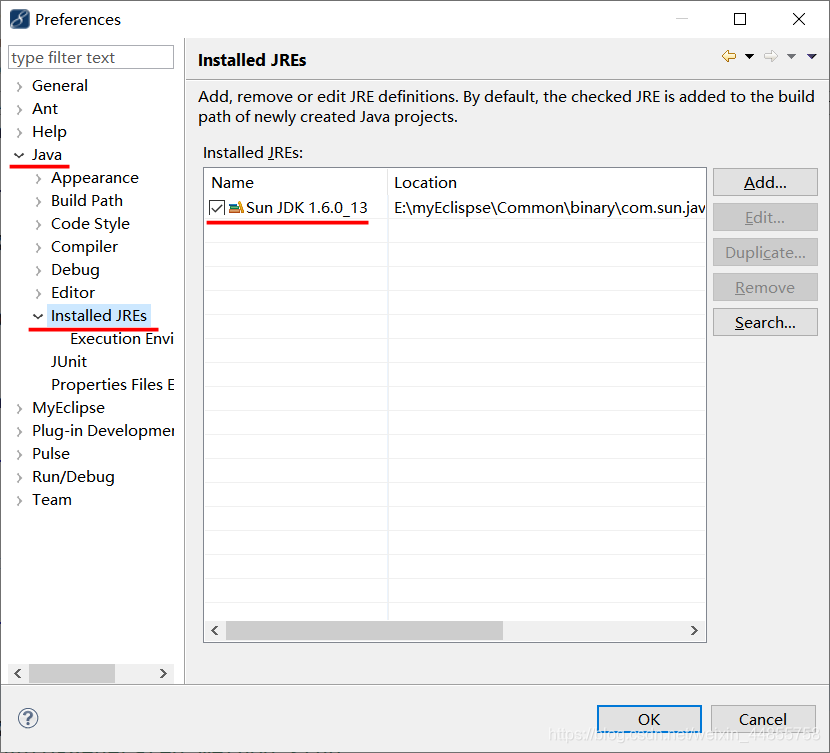Click the JRE table horizontal scrollbar thumb

pos(364,630)
